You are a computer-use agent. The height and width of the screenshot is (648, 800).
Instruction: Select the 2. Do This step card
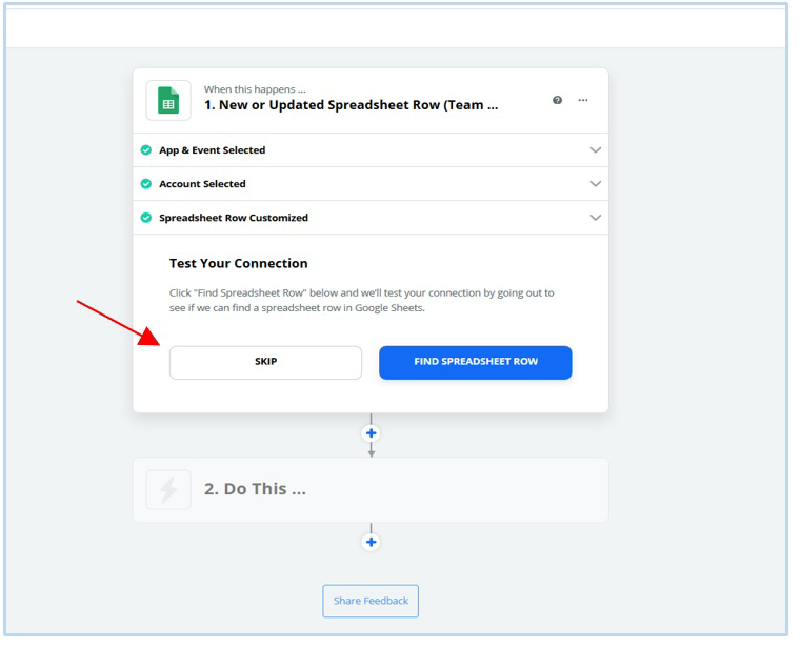point(370,490)
